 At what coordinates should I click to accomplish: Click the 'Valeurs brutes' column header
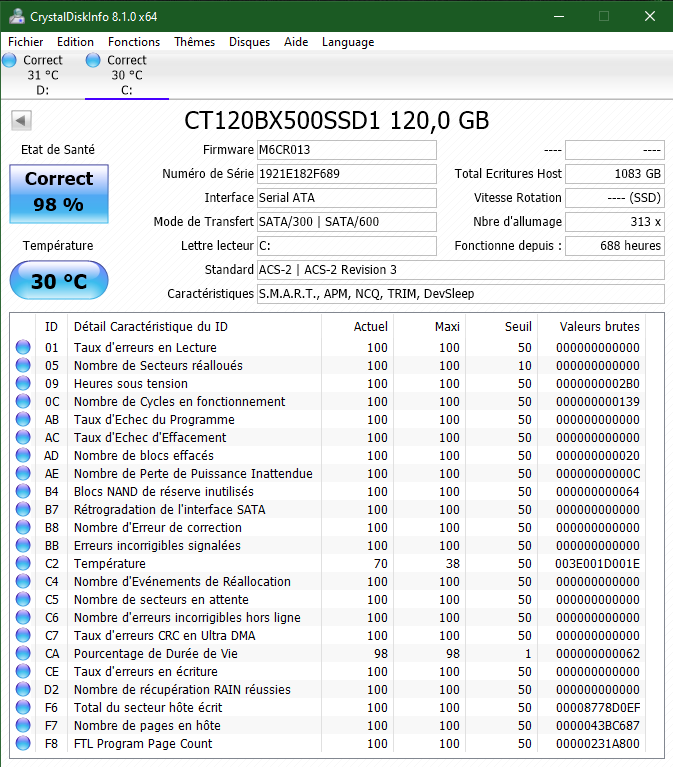click(x=600, y=326)
